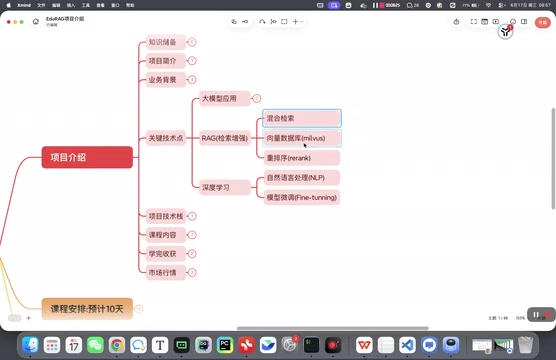The width and height of the screenshot is (556, 360).
Task: Open the 窗口 menu
Action: 115,5
